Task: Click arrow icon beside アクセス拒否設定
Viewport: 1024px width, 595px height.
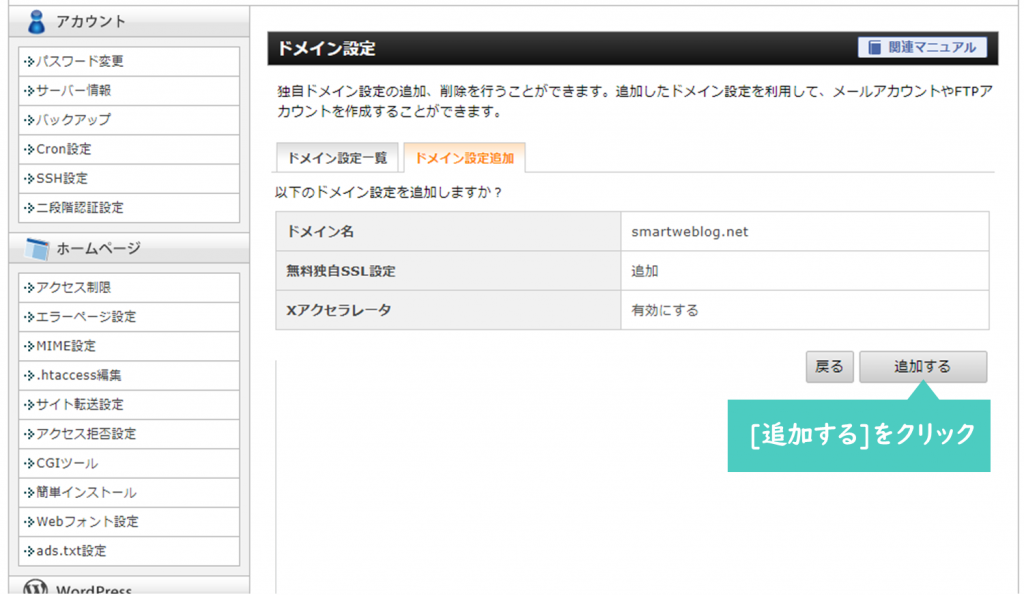Action: click(29, 434)
